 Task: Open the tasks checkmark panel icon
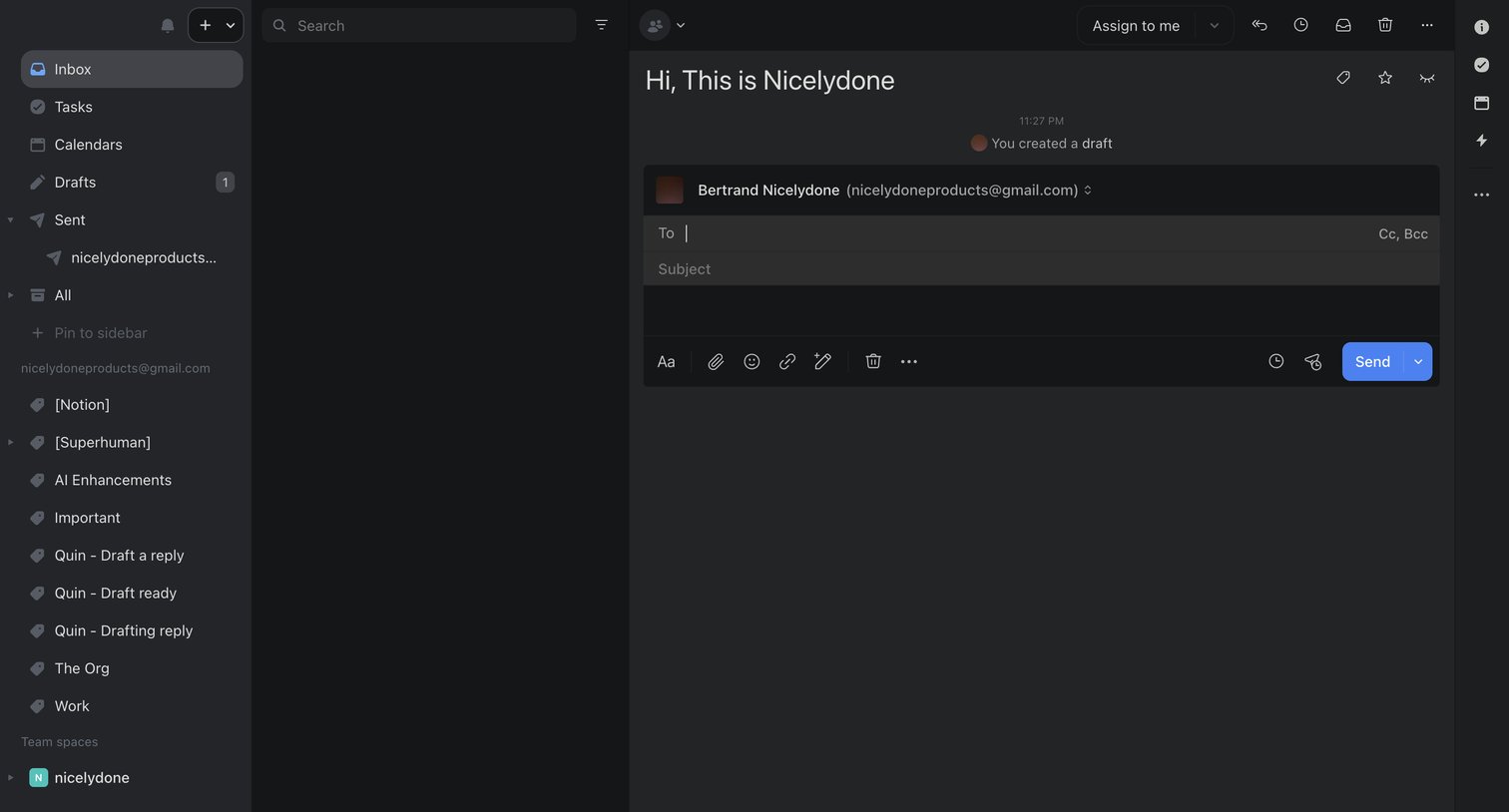(x=1482, y=65)
